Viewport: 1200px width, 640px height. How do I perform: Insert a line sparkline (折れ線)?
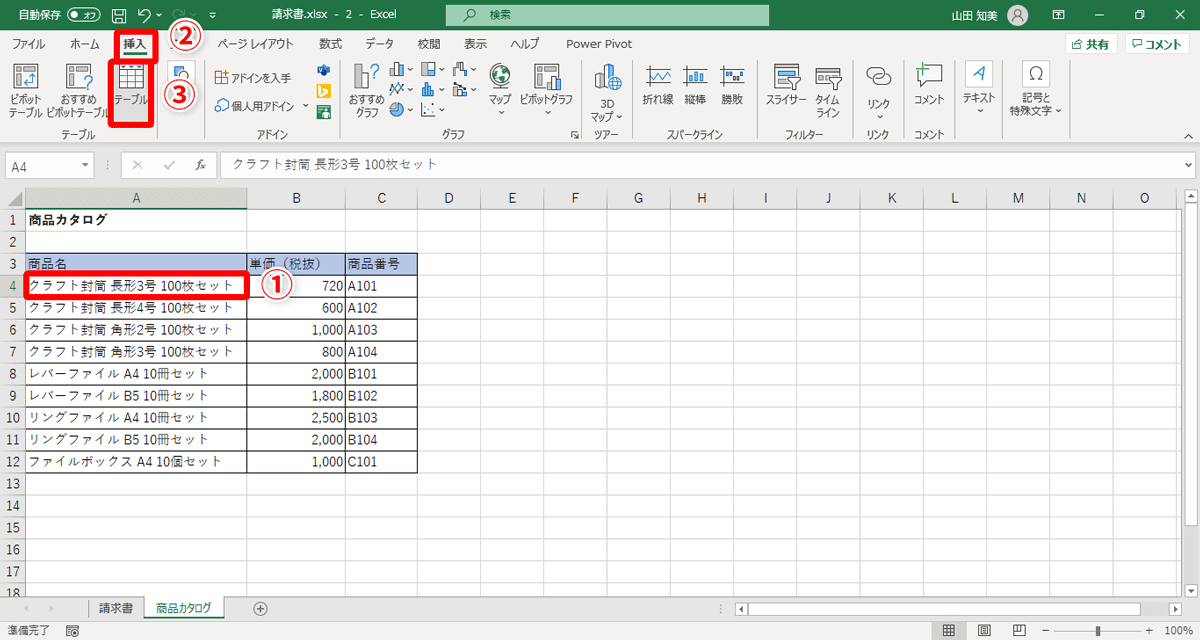pyautogui.click(x=657, y=85)
